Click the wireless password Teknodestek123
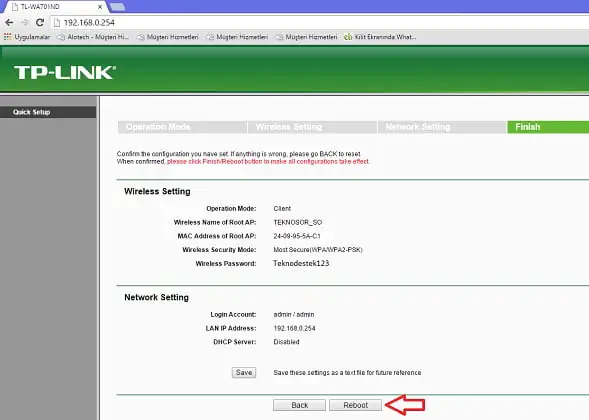589x420 pixels. [x=301, y=263]
